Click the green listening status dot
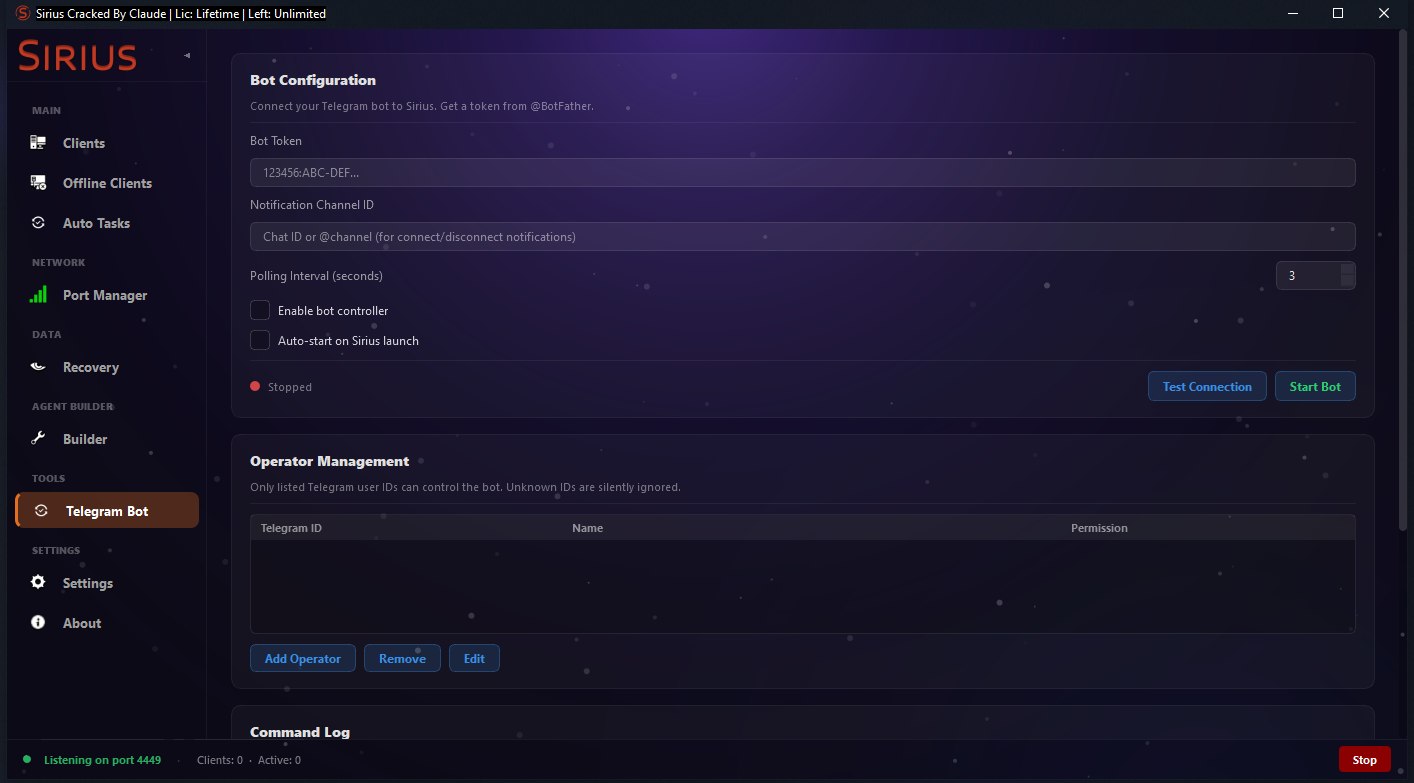This screenshot has height=783, width=1414. (x=27, y=760)
